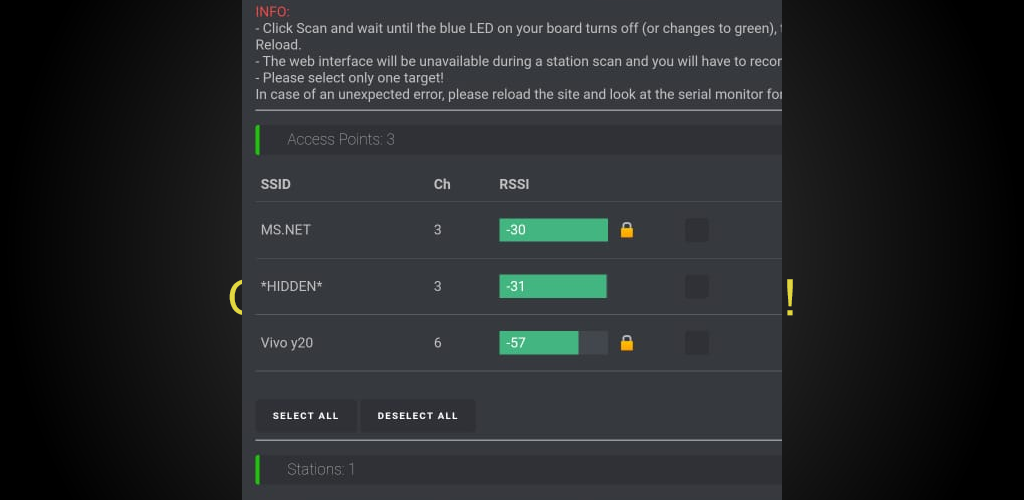Check the Vivo y20 target checkbox

697,343
